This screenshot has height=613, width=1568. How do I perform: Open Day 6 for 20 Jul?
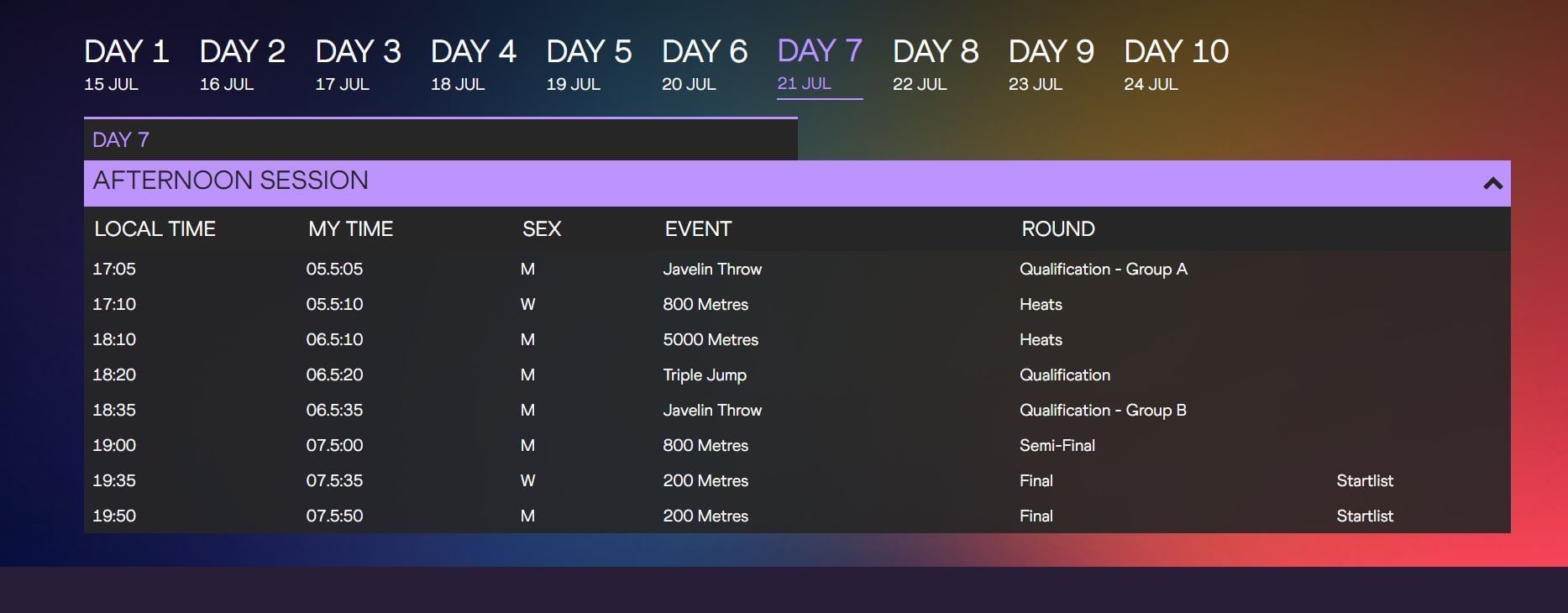tap(704, 63)
